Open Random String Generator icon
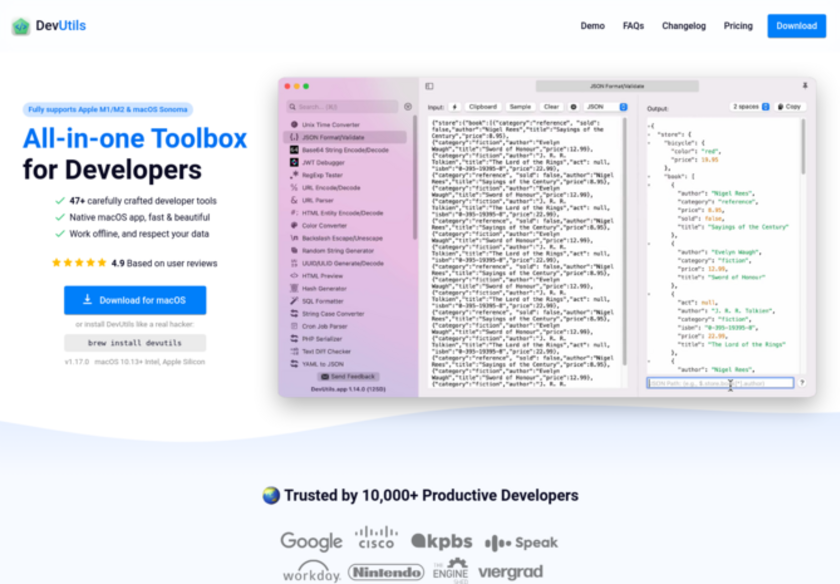This screenshot has width=840, height=584. click(294, 250)
